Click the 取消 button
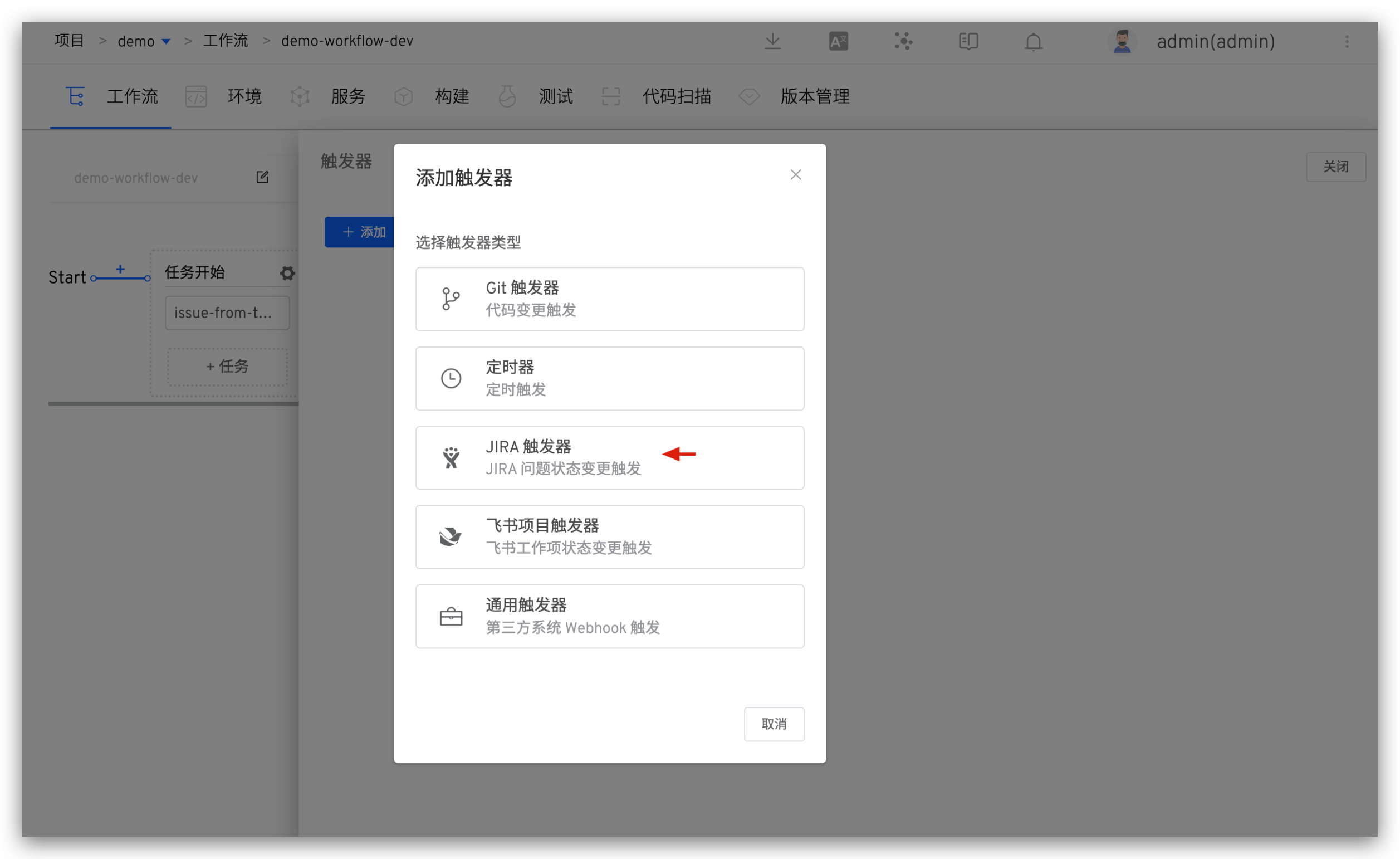1400x859 pixels. click(774, 723)
